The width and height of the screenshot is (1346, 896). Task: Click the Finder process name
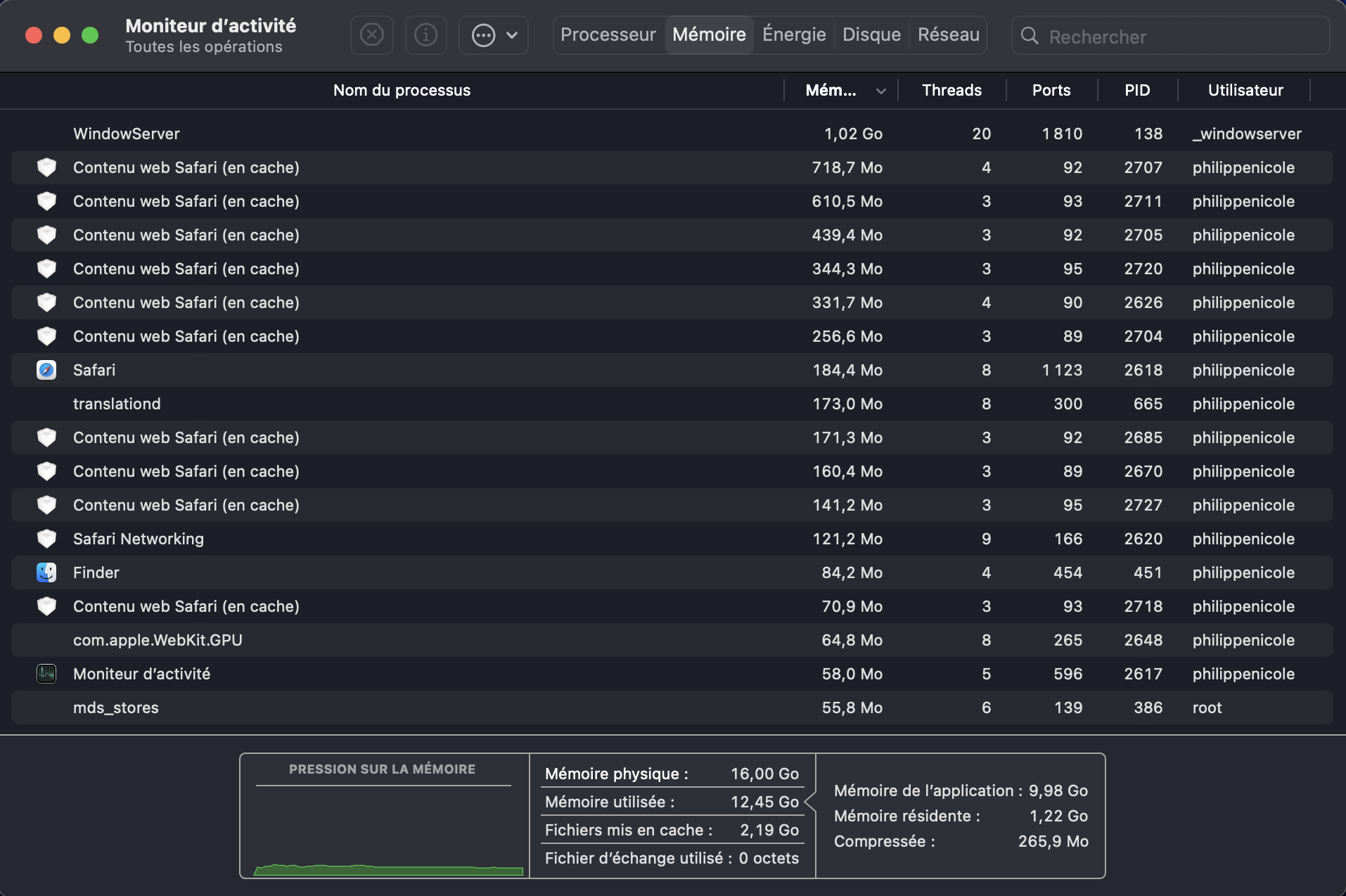point(96,572)
